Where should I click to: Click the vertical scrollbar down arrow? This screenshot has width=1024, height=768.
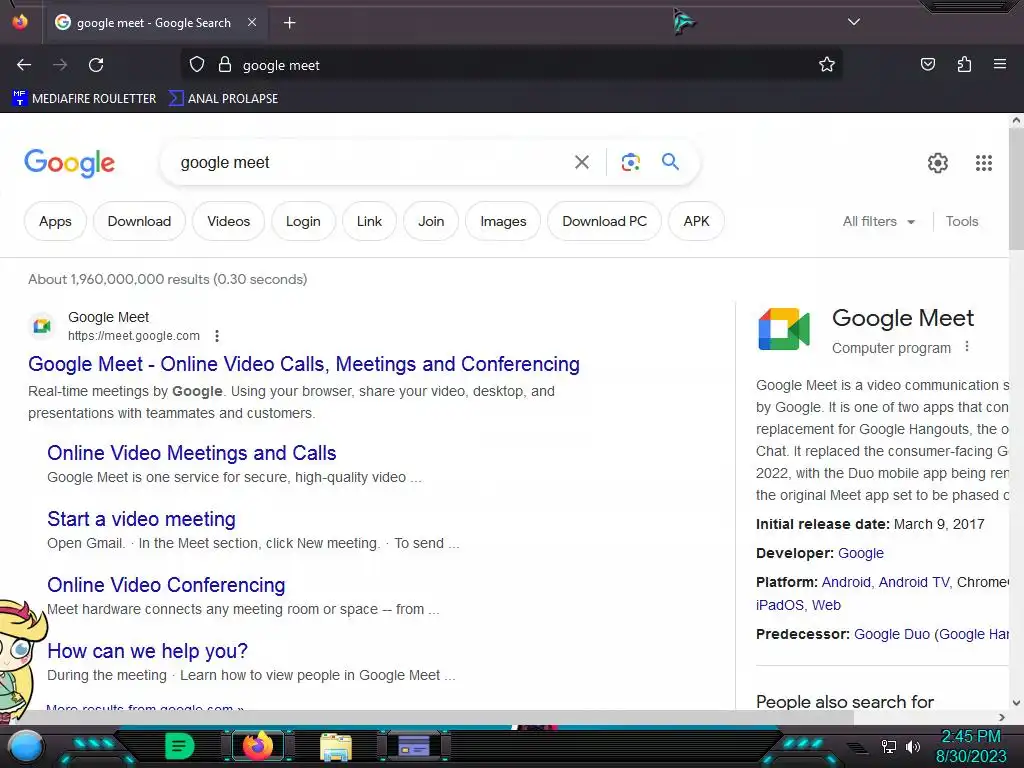[x=1016, y=703]
